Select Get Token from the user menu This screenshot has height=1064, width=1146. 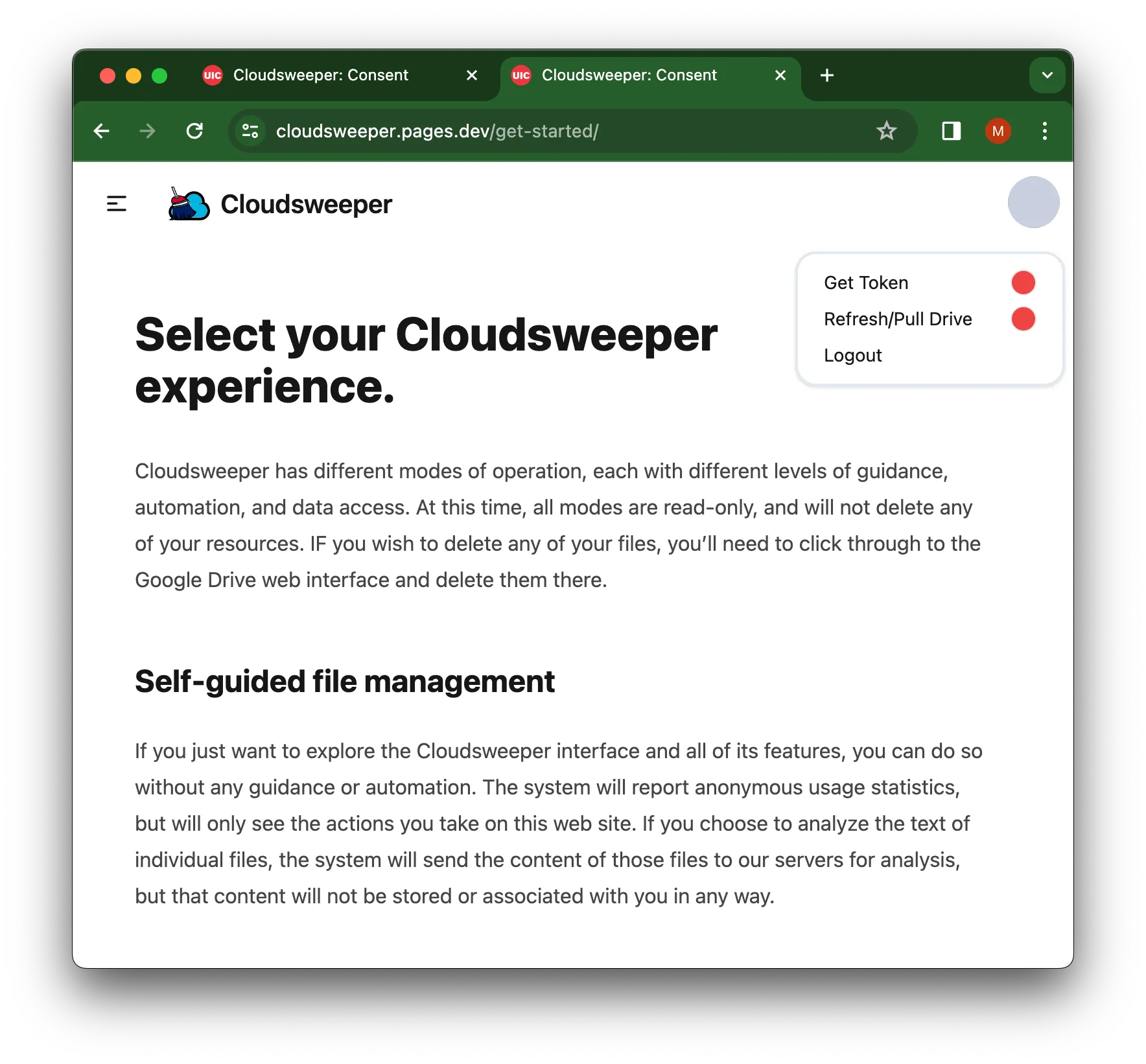[866, 283]
